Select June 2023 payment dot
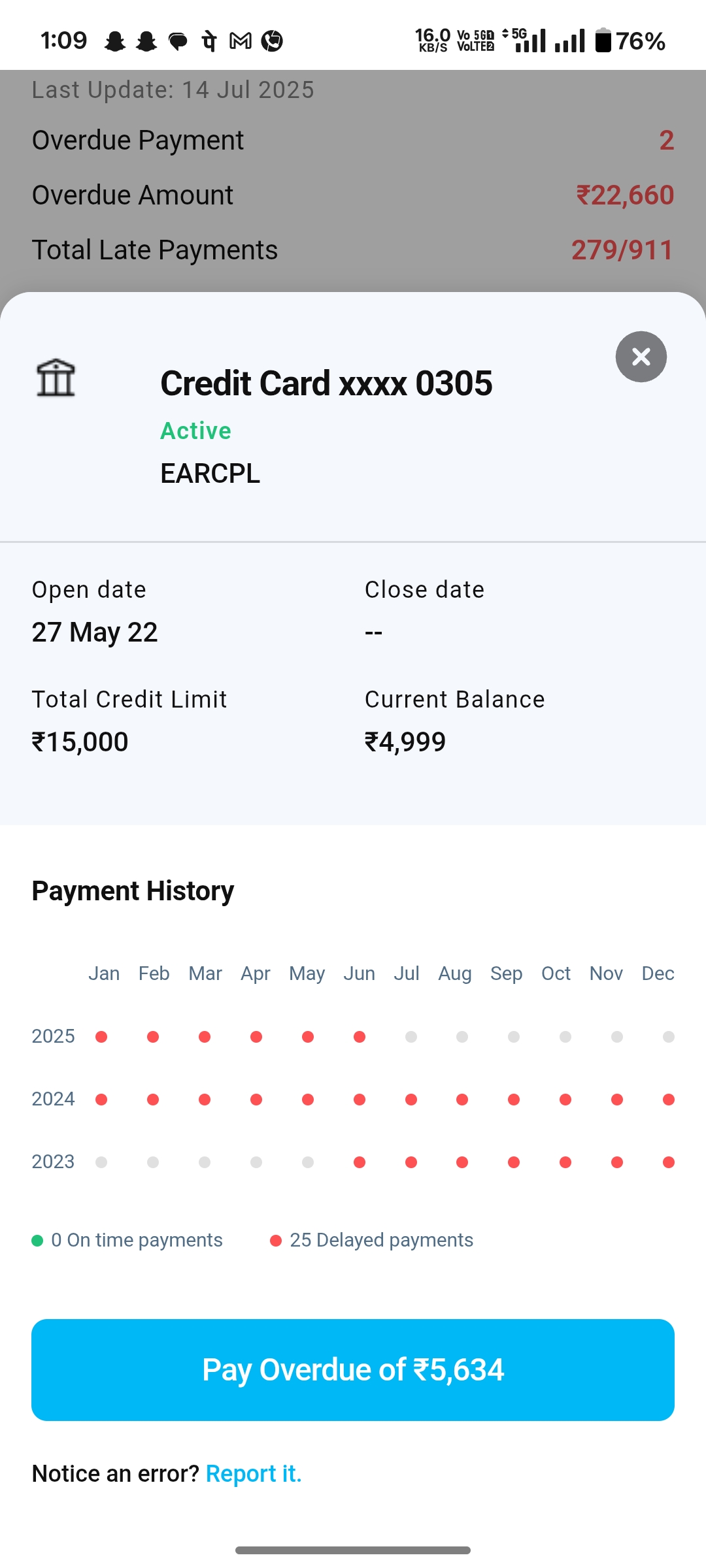 [x=360, y=1162]
